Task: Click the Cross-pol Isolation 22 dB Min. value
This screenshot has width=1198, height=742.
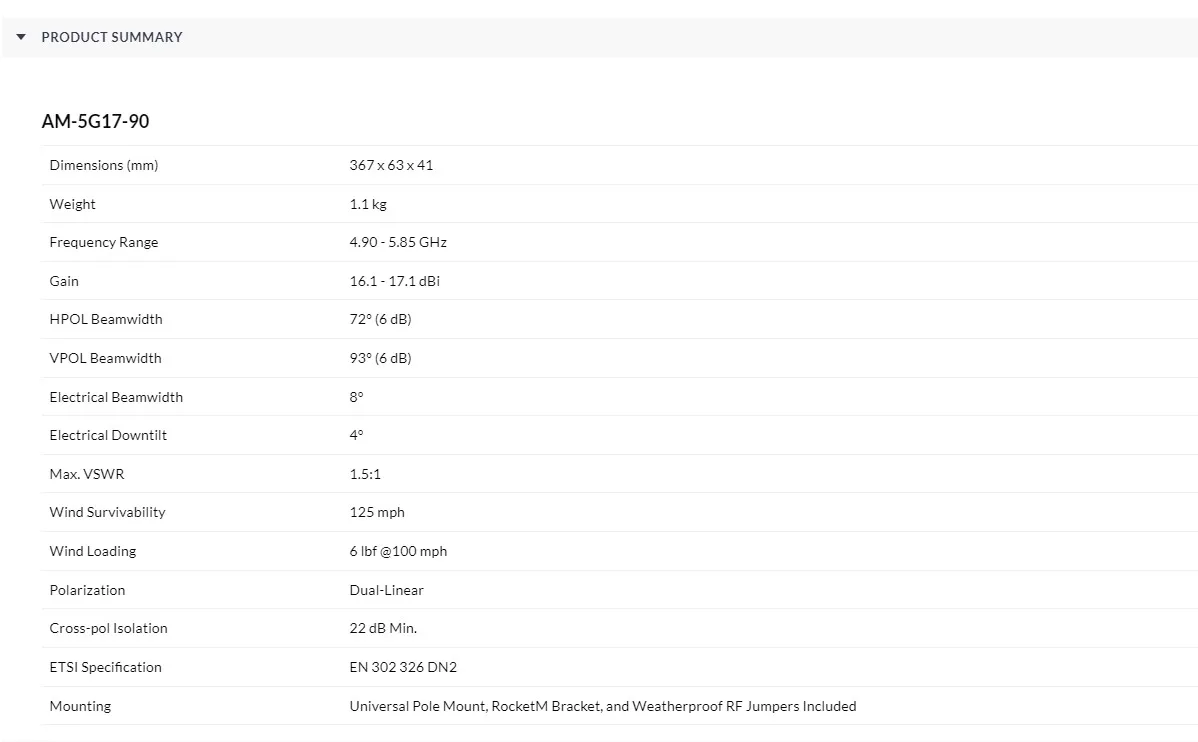Action: (x=383, y=628)
